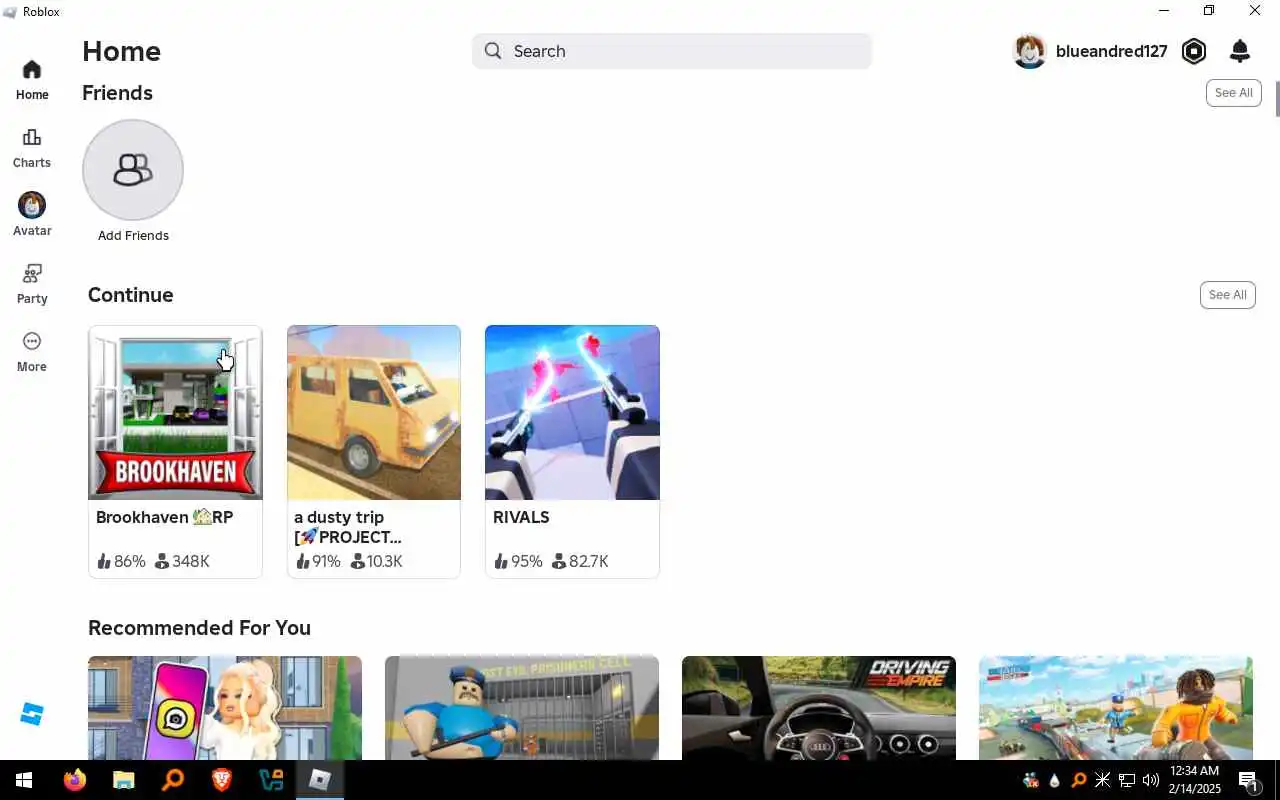This screenshot has height=800, width=1280.
Task: Open File Explorer from the taskbar
Action: 123,780
